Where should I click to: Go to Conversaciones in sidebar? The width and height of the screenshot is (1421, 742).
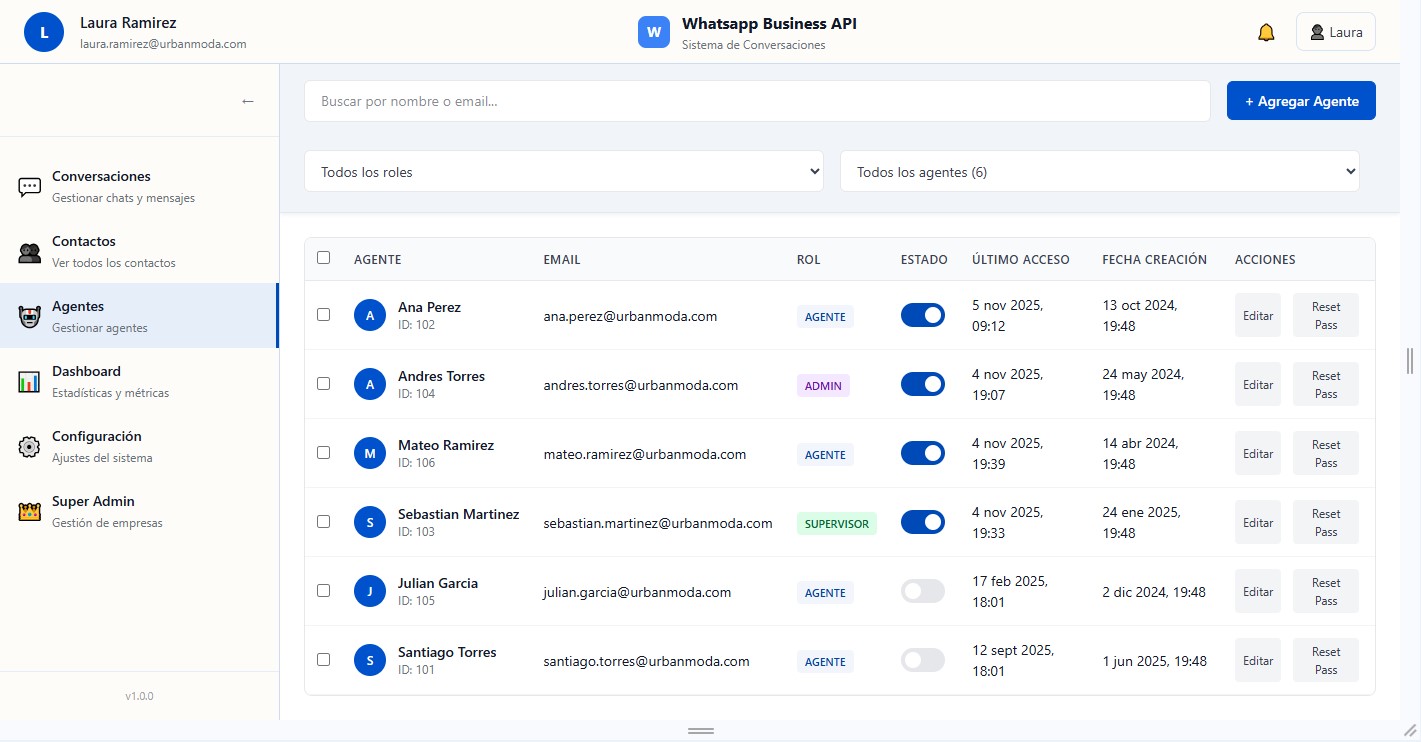click(x=139, y=186)
